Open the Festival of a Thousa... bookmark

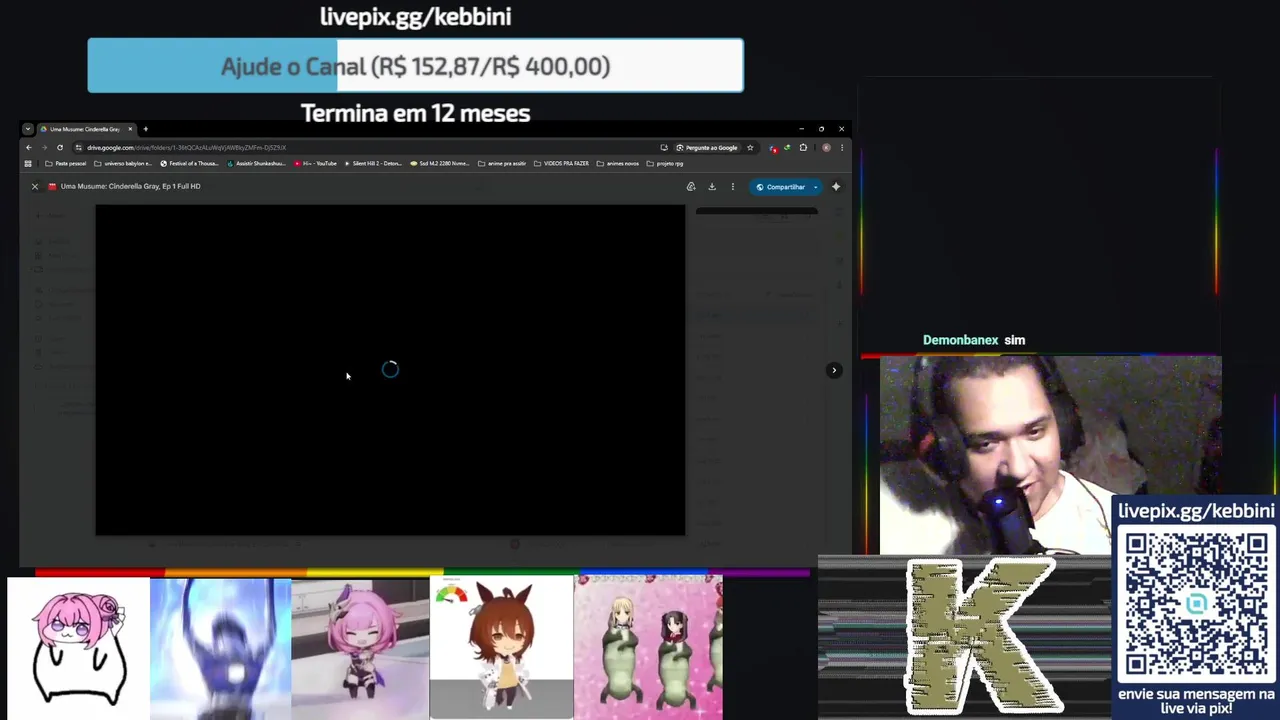[189, 163]
